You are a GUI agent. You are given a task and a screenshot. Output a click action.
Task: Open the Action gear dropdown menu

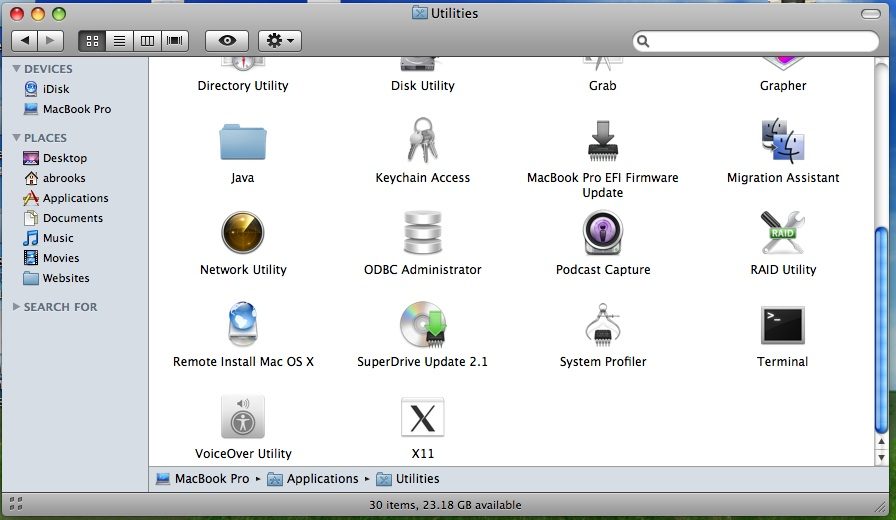(280, 41)
